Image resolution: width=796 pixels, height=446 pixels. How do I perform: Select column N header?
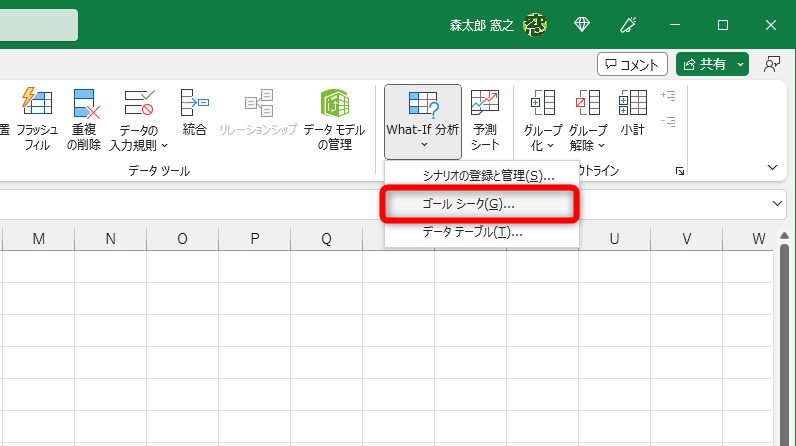110,238
